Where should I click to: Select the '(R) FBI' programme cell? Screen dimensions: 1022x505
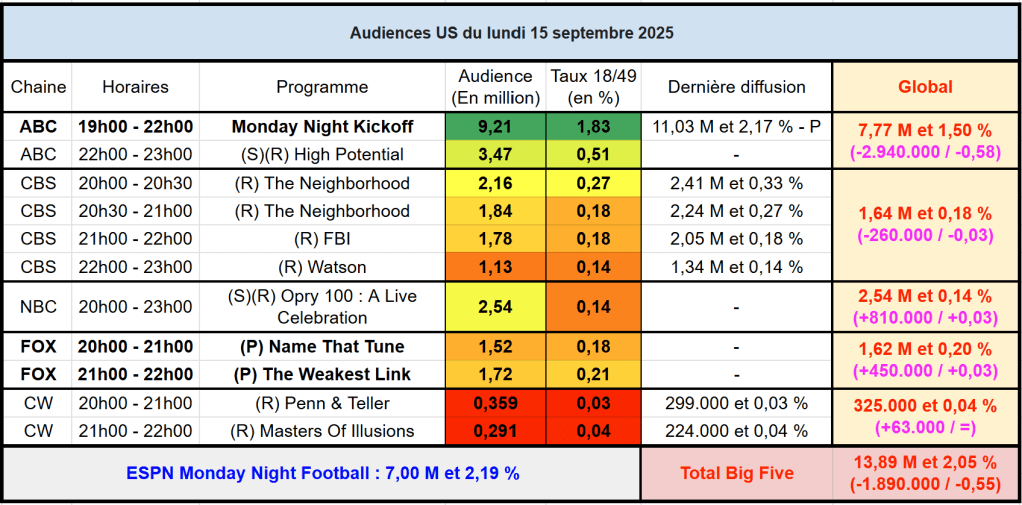[x=322, y=239]
